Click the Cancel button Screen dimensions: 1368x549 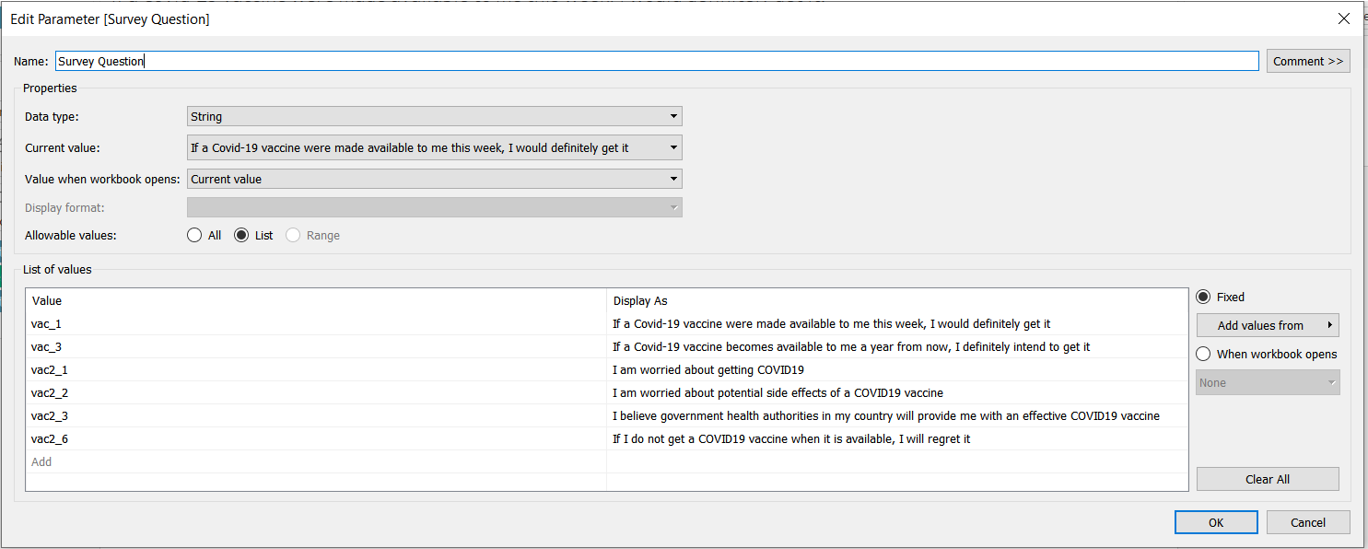coord(1308,522)
